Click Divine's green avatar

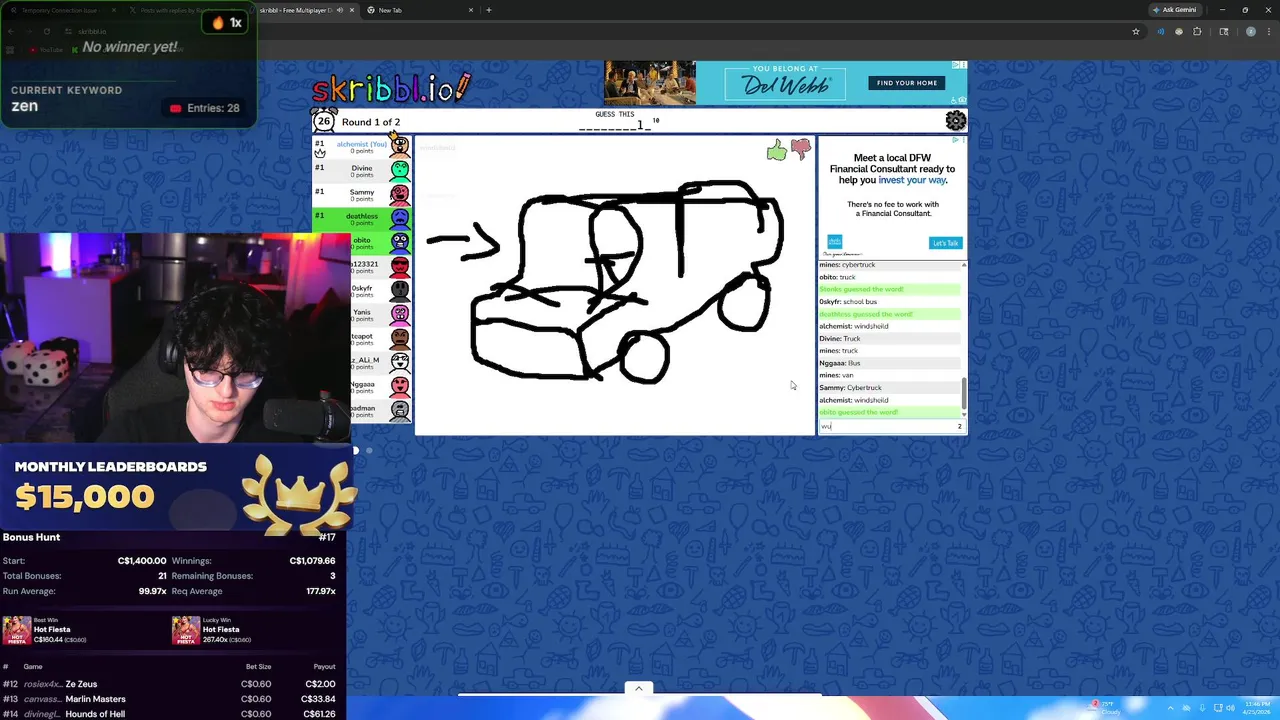[400, 170]
